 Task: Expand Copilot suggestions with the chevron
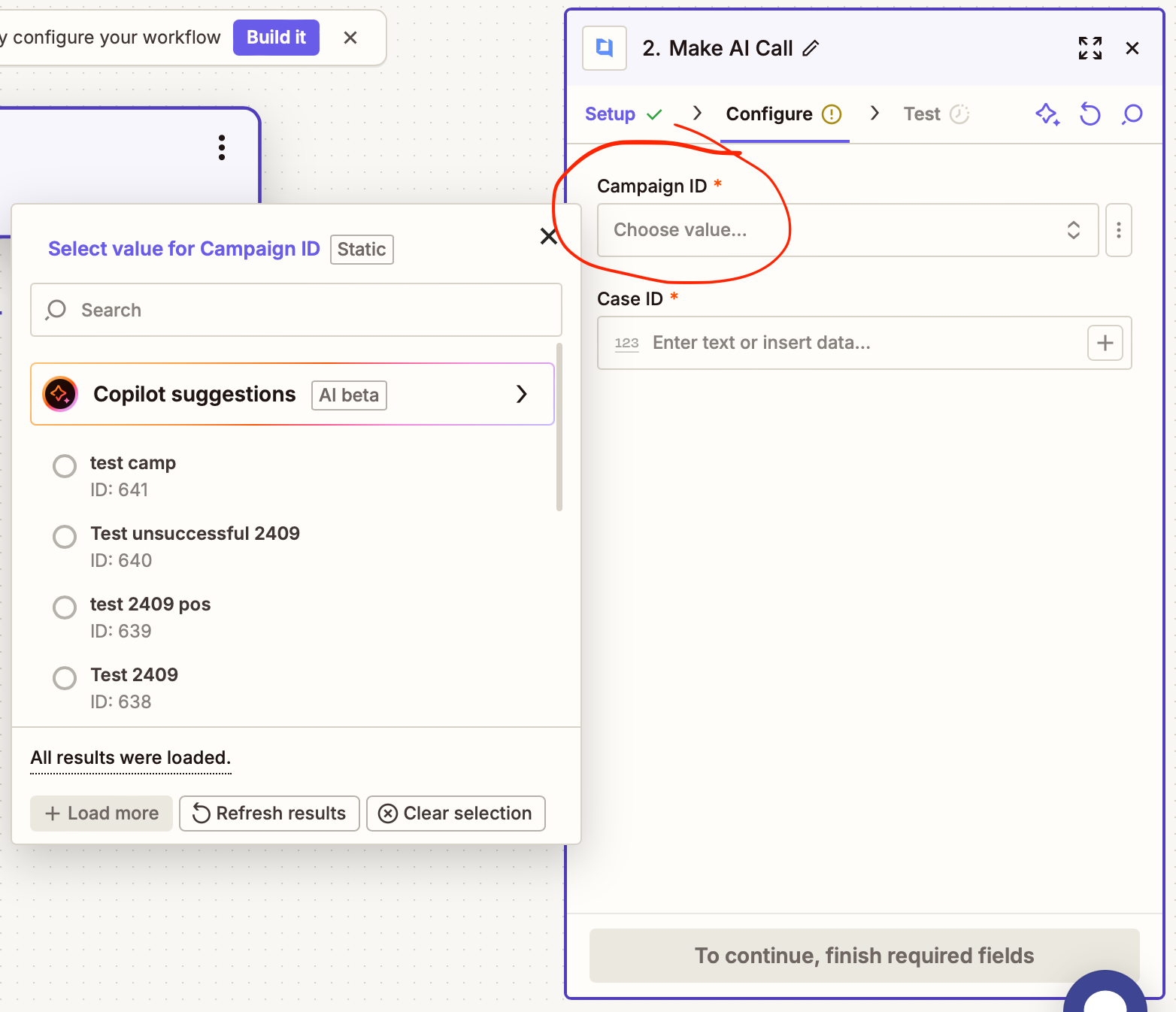(x=522, y=394)
